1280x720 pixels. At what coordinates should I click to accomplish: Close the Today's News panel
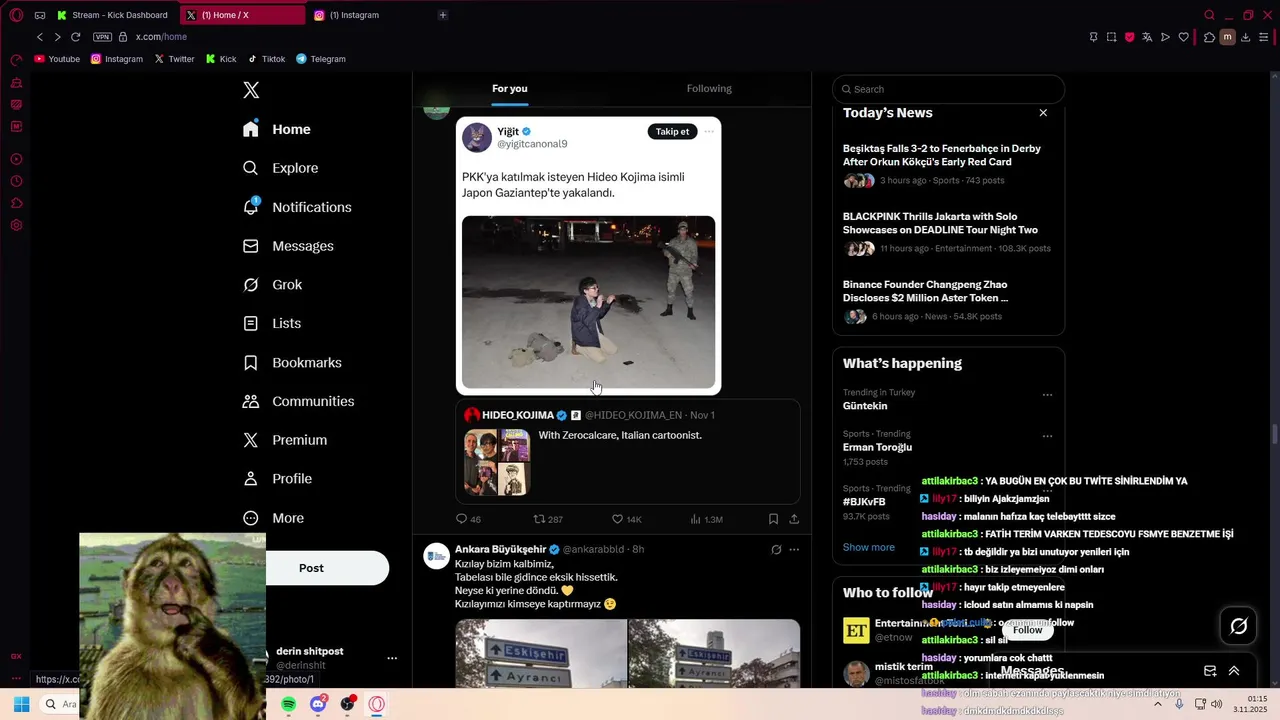1043,113
